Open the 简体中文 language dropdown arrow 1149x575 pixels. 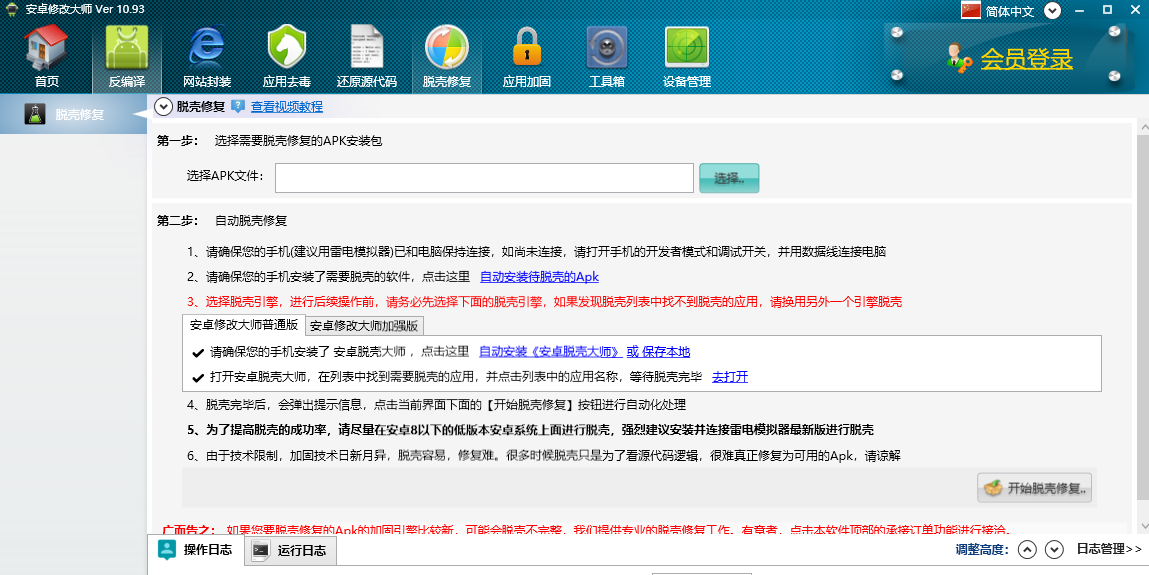[x=1052, y=10]
